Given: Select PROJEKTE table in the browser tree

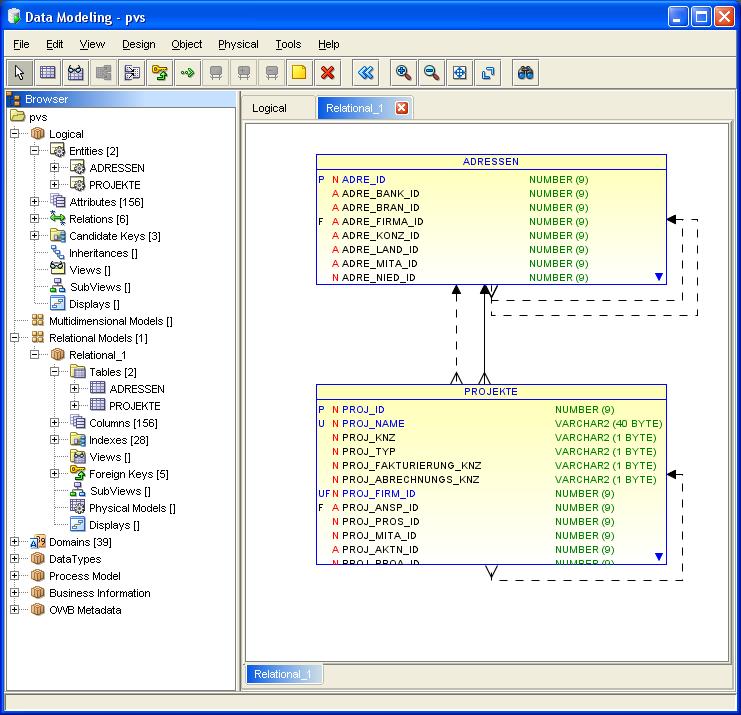Looking at the screenshot, I should [135, 406].
